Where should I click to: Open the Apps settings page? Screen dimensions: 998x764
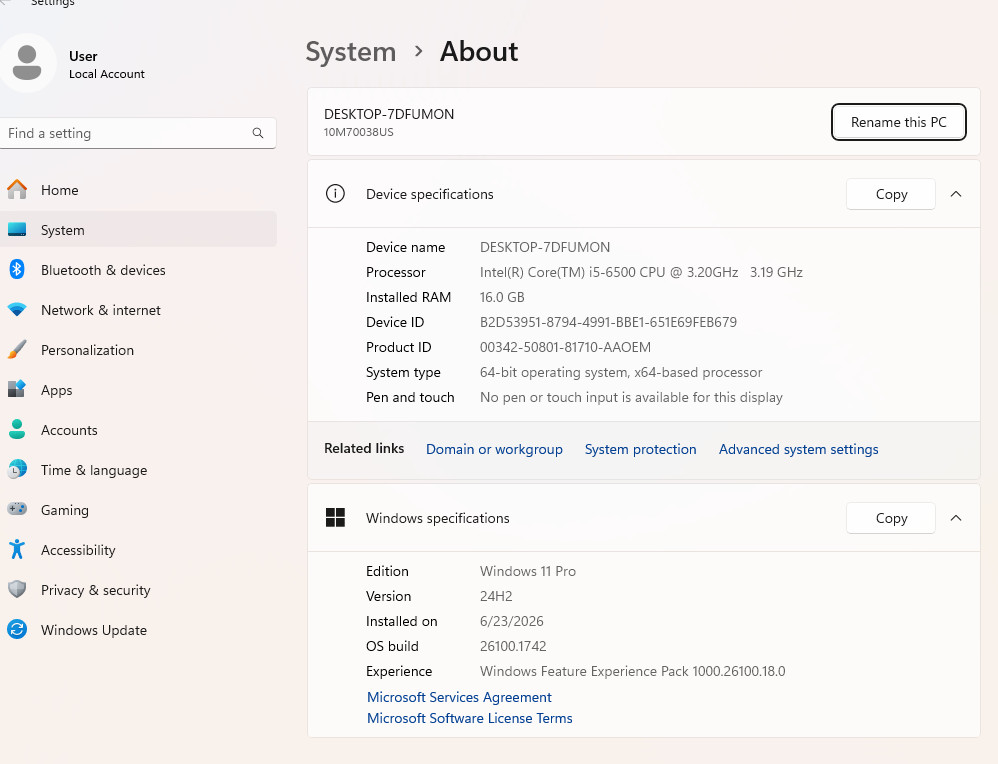[x=138, y=390]
